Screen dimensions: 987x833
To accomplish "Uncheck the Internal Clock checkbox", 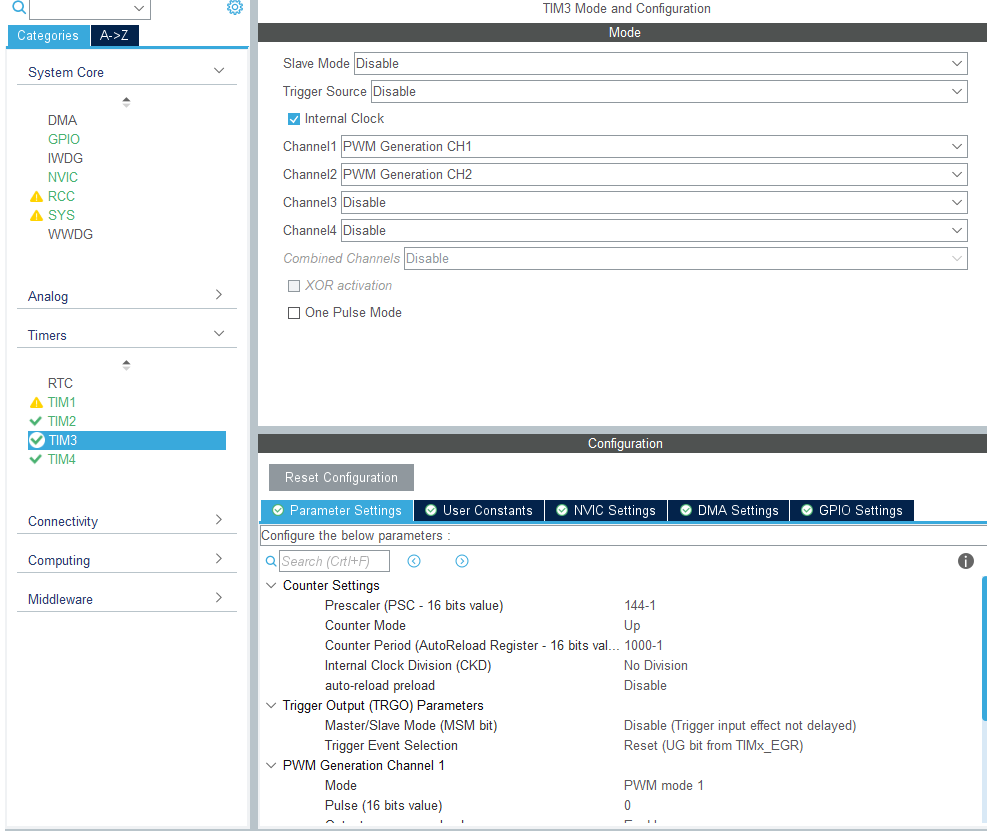I will (294, 119).
